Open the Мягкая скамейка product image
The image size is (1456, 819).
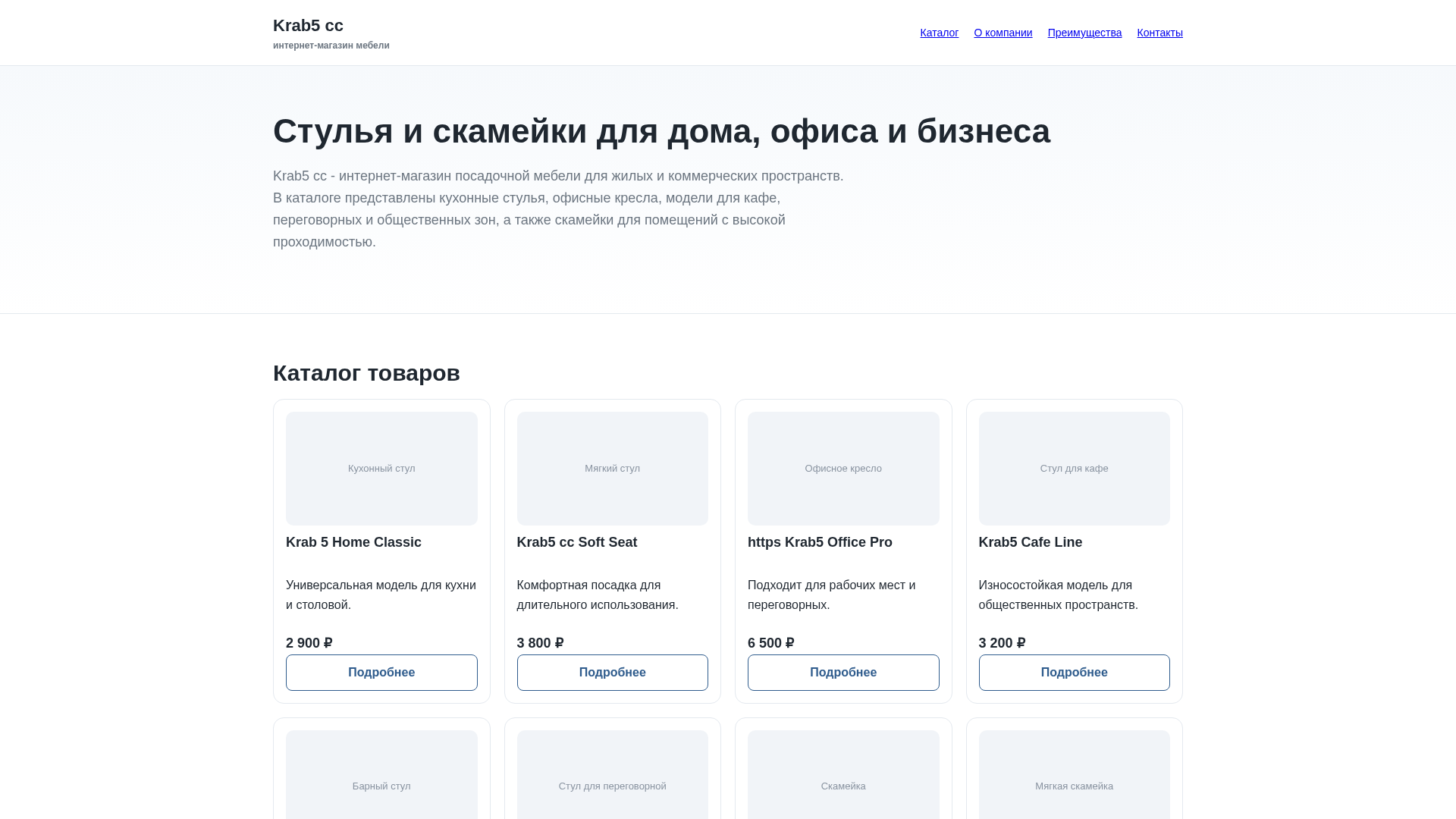pyautogui.click(x=1074, y=786)
